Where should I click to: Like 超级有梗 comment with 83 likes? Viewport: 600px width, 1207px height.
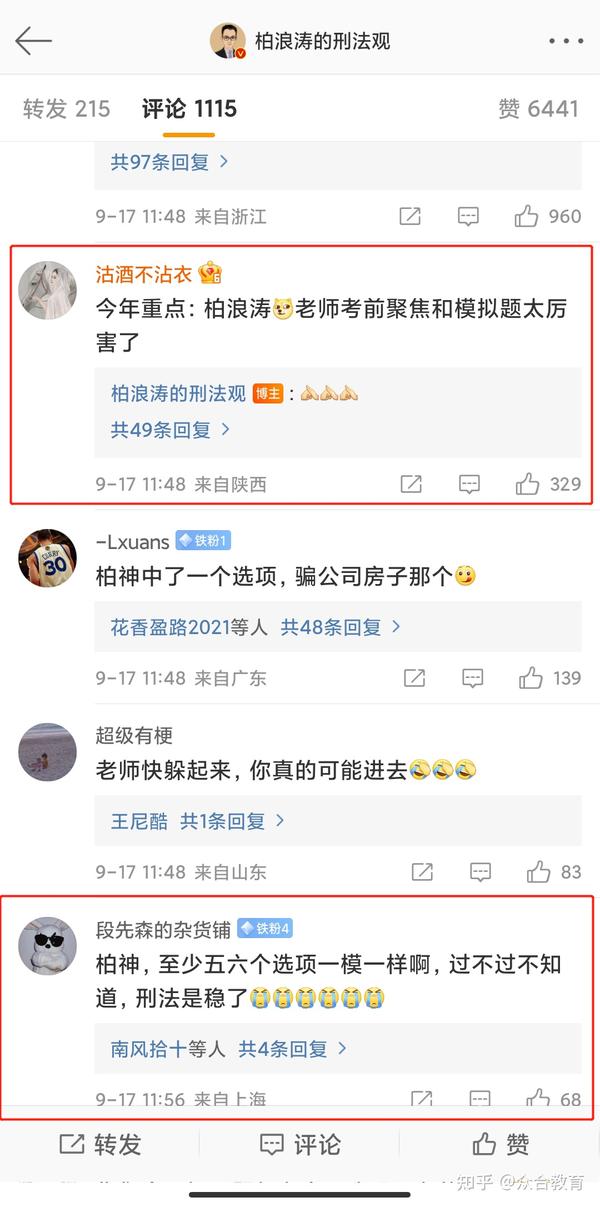pyautogui.click(x=553, y=872)
